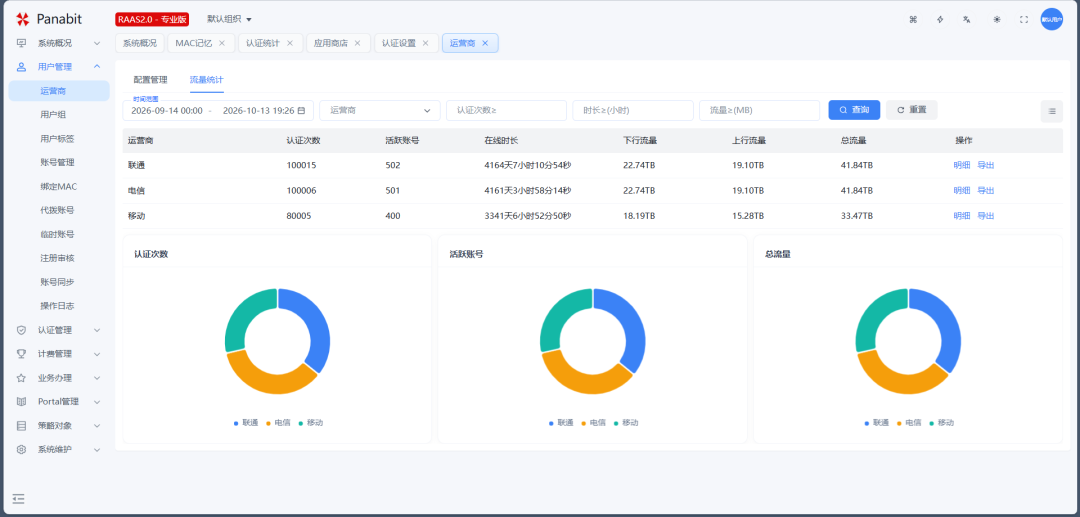Switch to the 认证设置 page tab
The width and height of the screenshot is (1080, 517).
[399, 43]
